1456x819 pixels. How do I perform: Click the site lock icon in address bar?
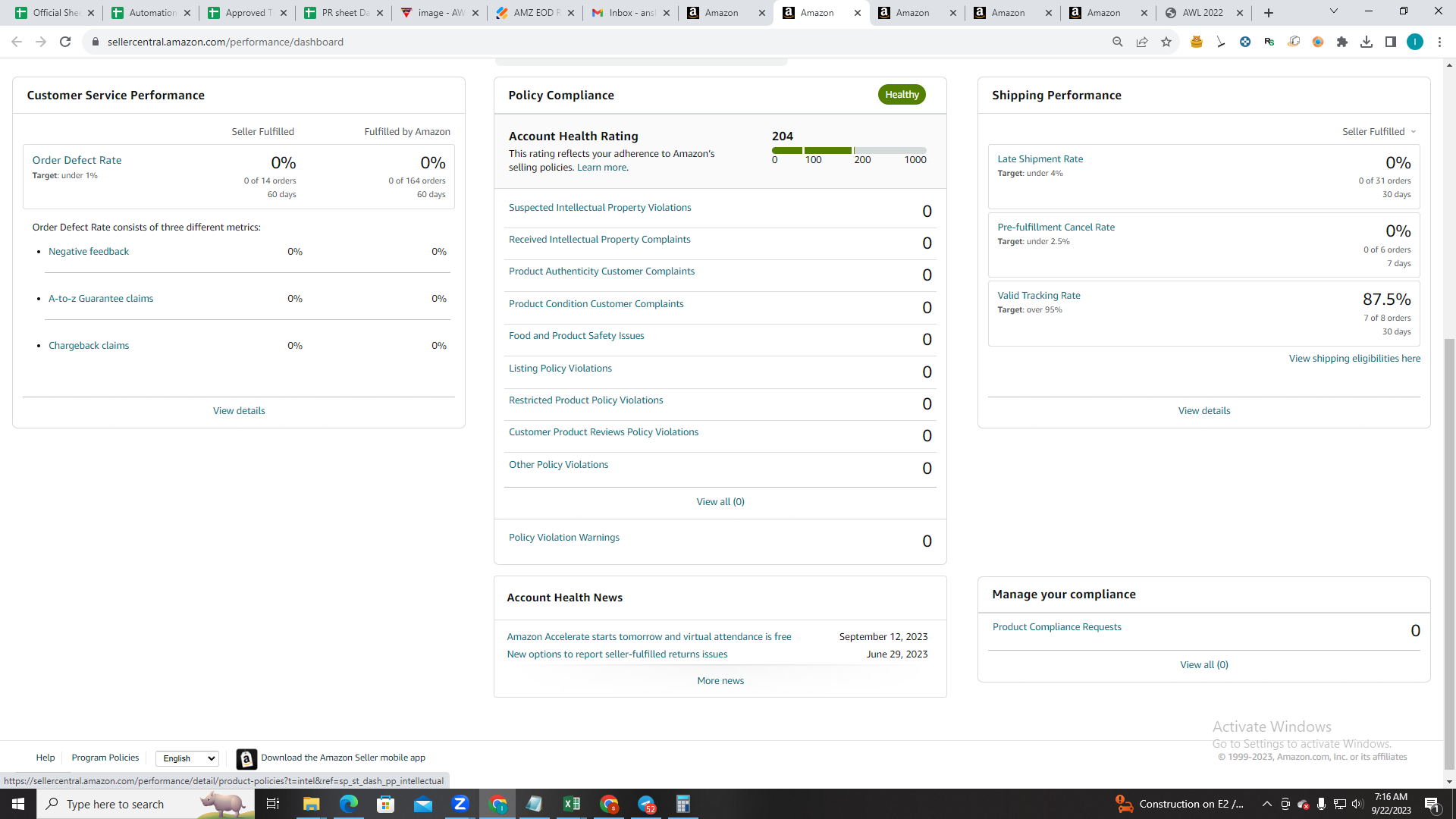point(96,42)
